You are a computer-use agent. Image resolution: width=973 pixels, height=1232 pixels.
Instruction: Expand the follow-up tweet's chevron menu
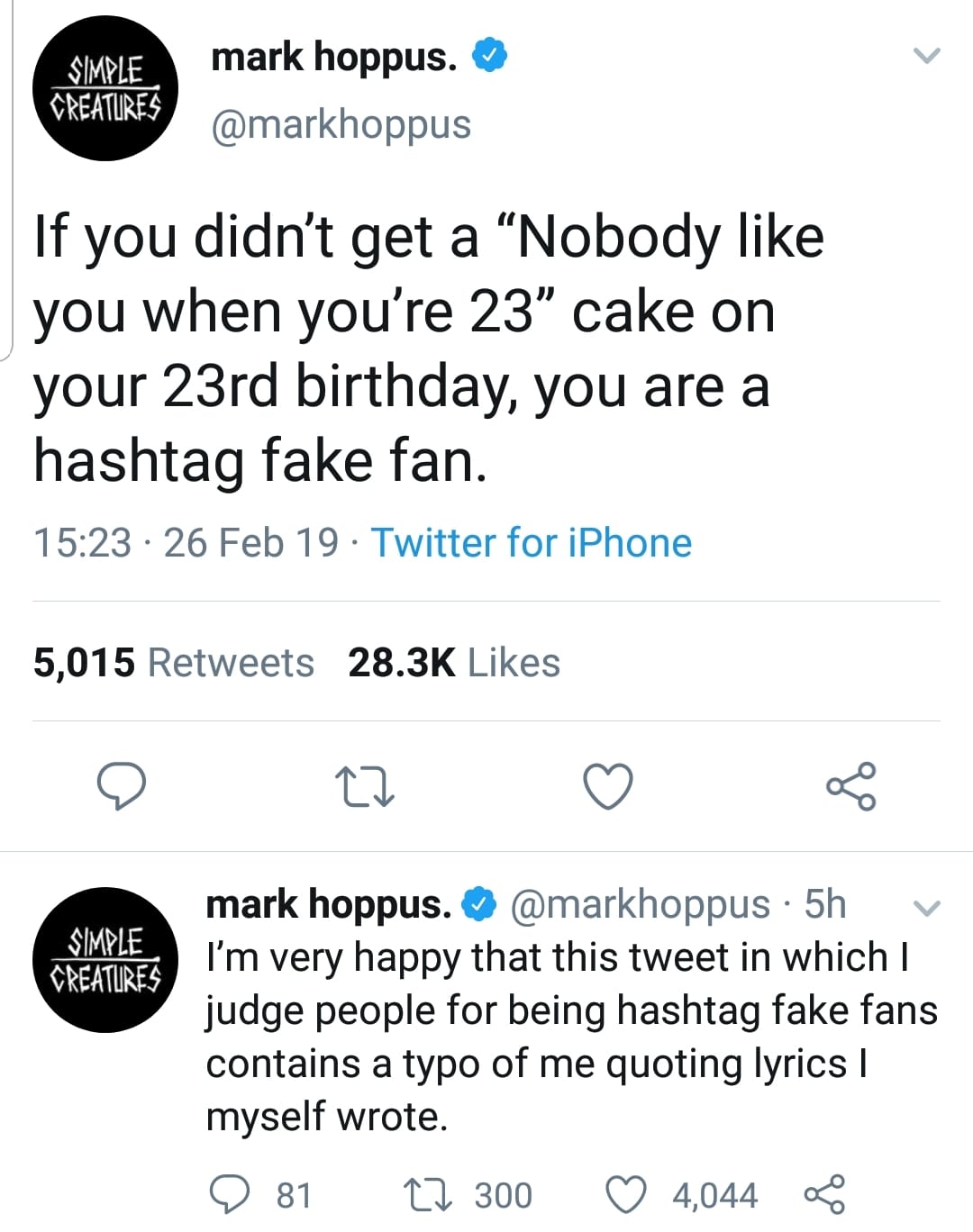(x=927, y=908)
